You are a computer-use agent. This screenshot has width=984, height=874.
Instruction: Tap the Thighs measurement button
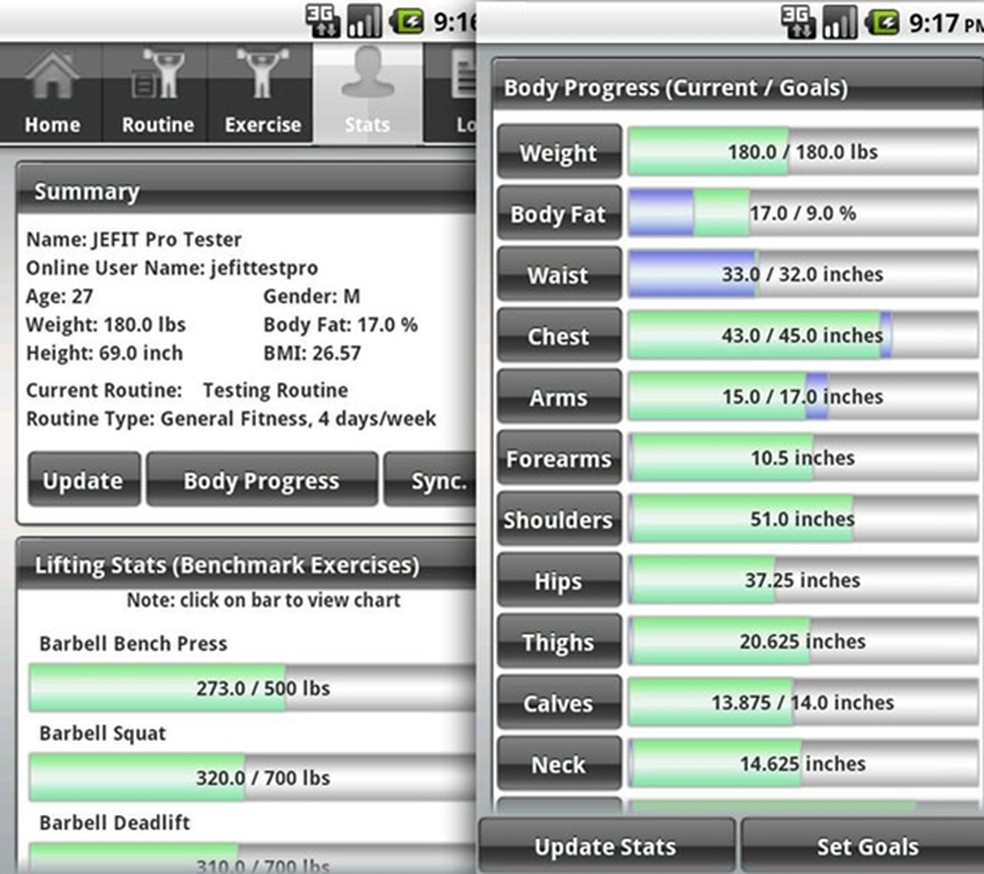[559, 641]
